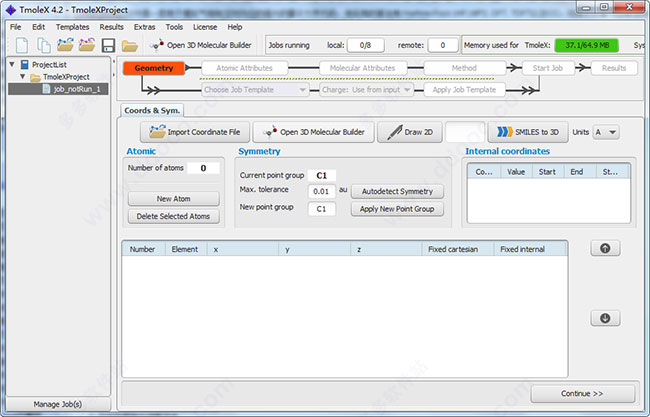Collapse the TmoleXProject folder node

pos(24,77)
